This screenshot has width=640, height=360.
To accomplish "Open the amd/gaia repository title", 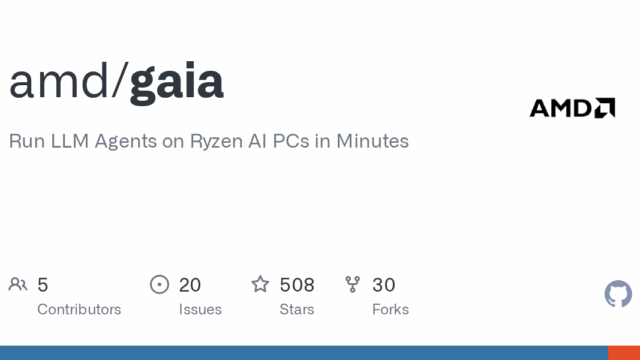I will coord(116,81).
